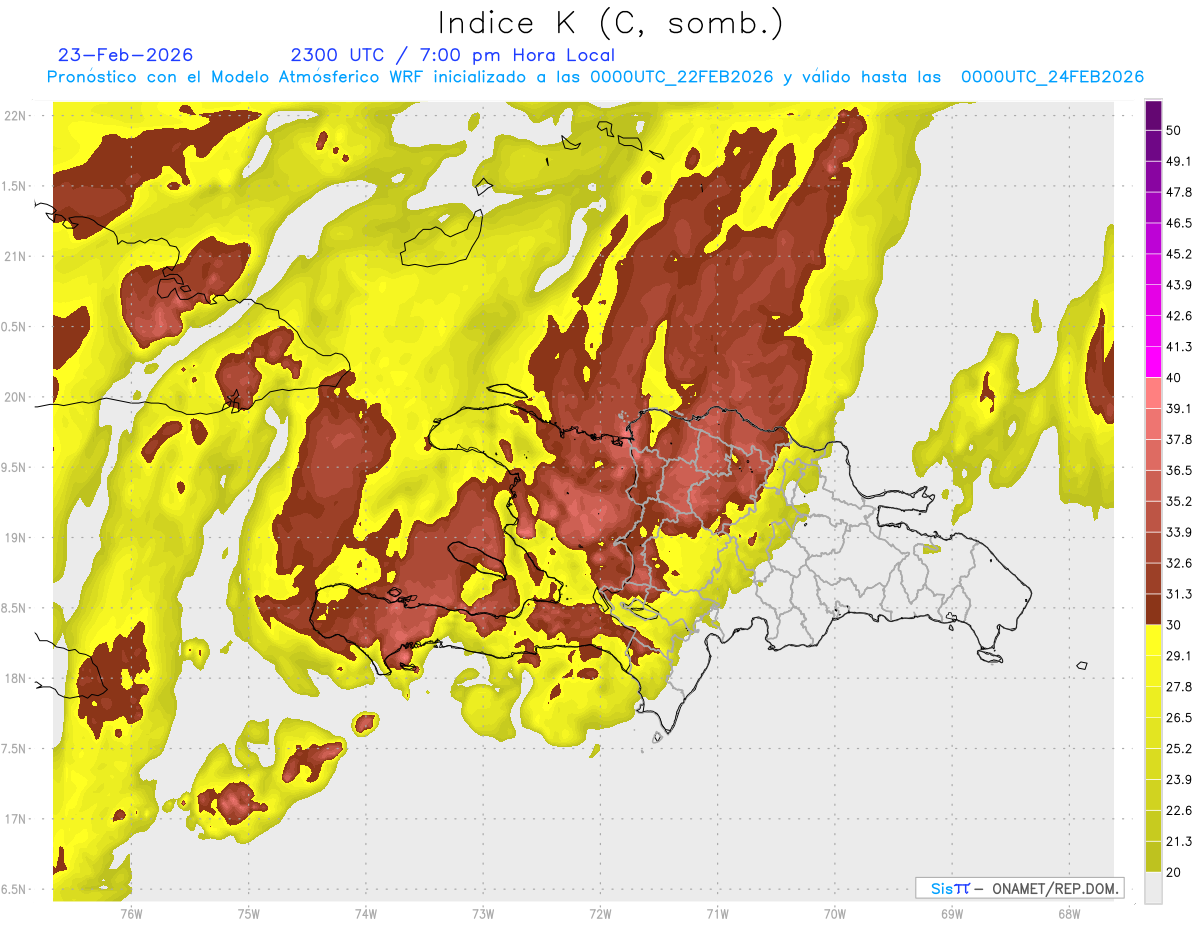Click the 22.6 color scale label
The height and width of the screenshot is (927, 1200).
click(1179, 811)
